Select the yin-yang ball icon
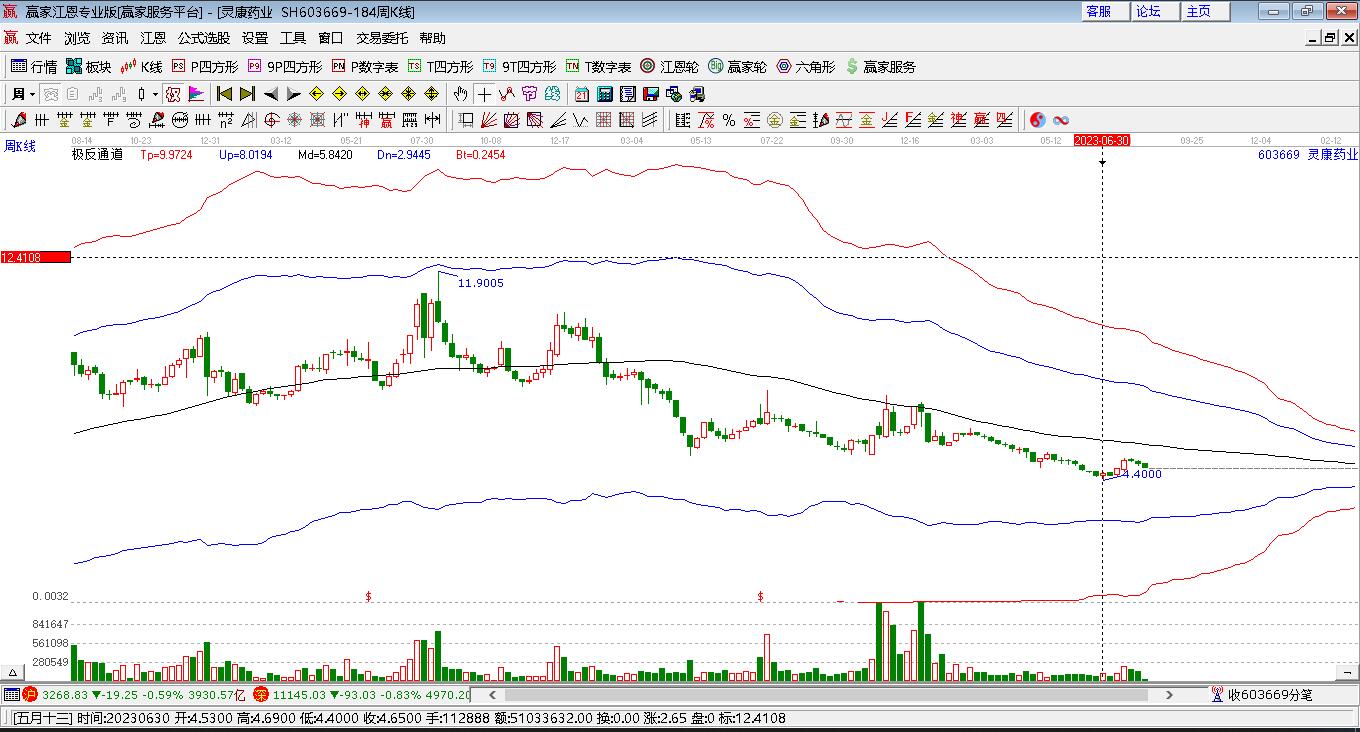 [1038, 120]
